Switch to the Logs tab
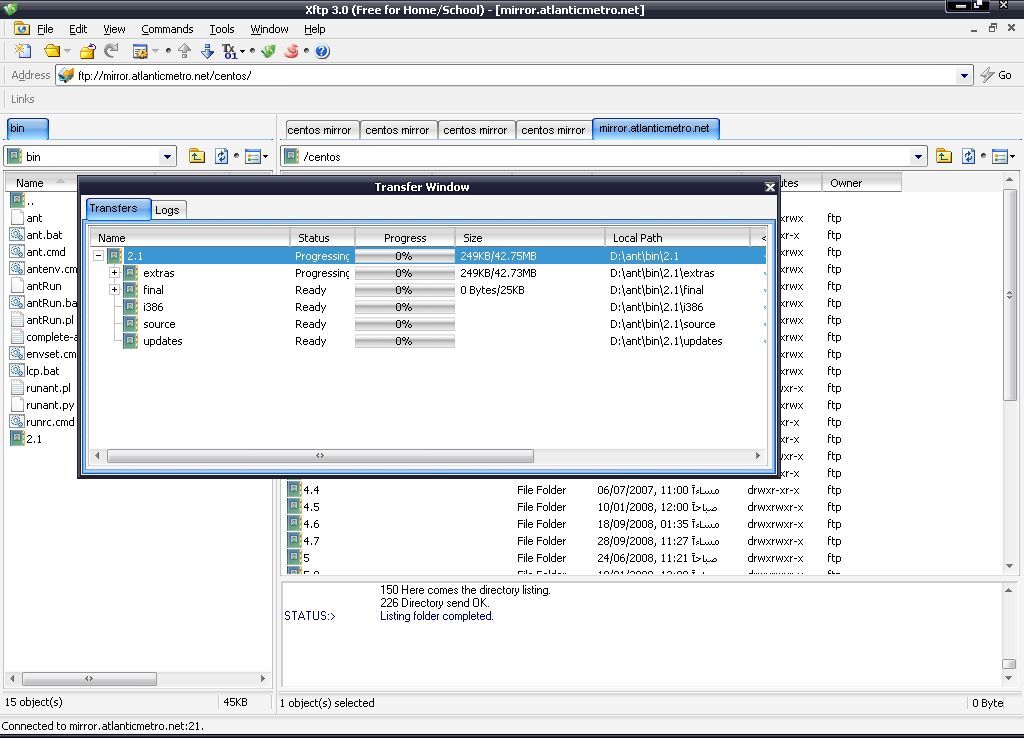The width and height of the screenshot is (1024, 738). click(167, 209)
